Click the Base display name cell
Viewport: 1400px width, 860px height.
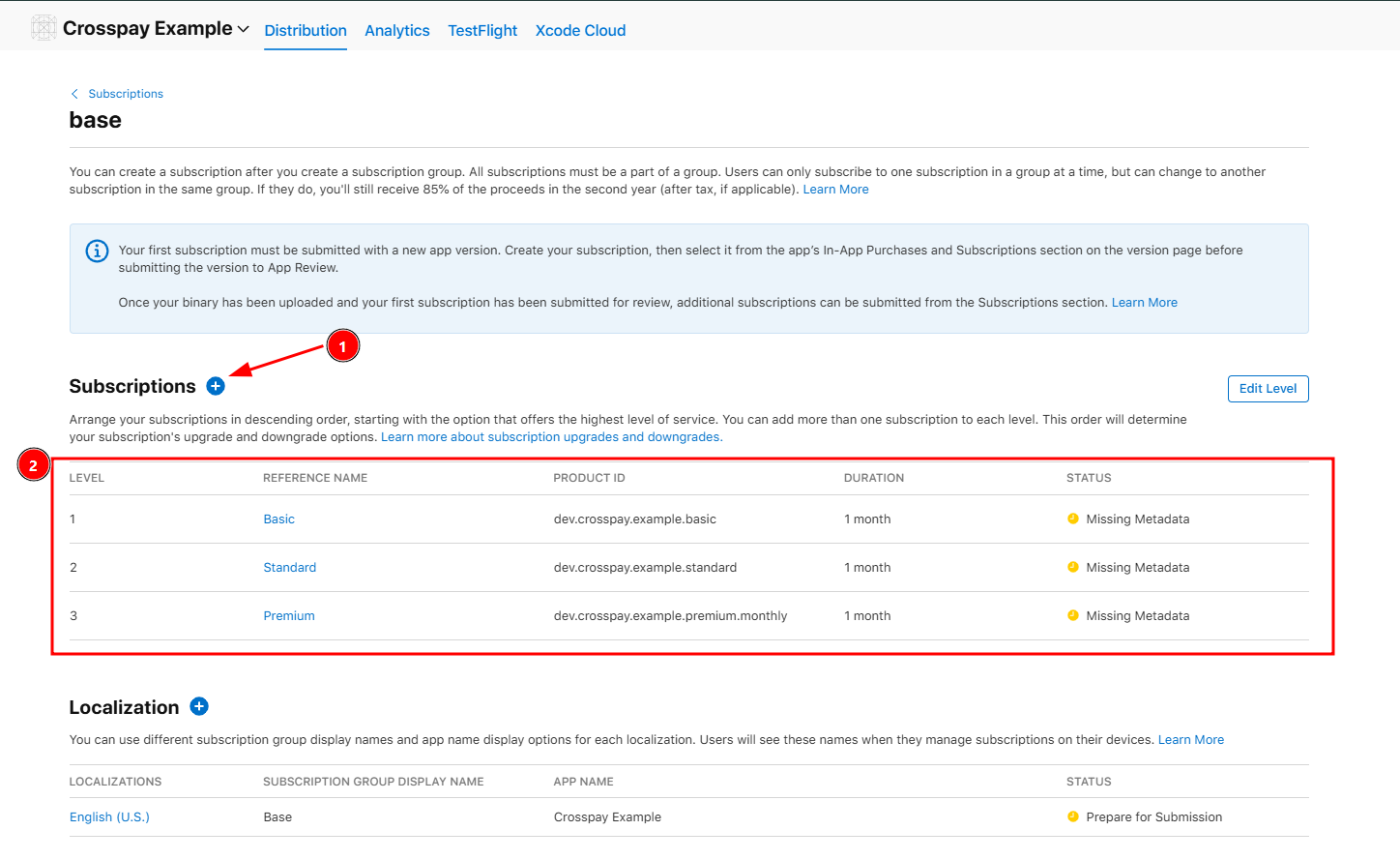point(277,817)
